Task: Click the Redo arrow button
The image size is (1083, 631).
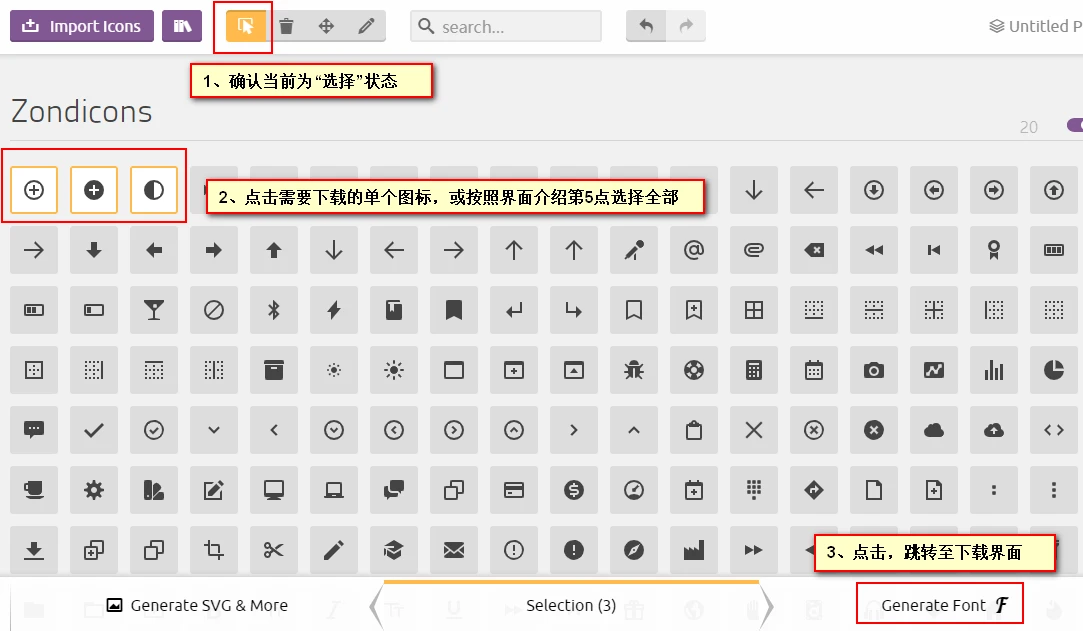Action: [686, 26]
